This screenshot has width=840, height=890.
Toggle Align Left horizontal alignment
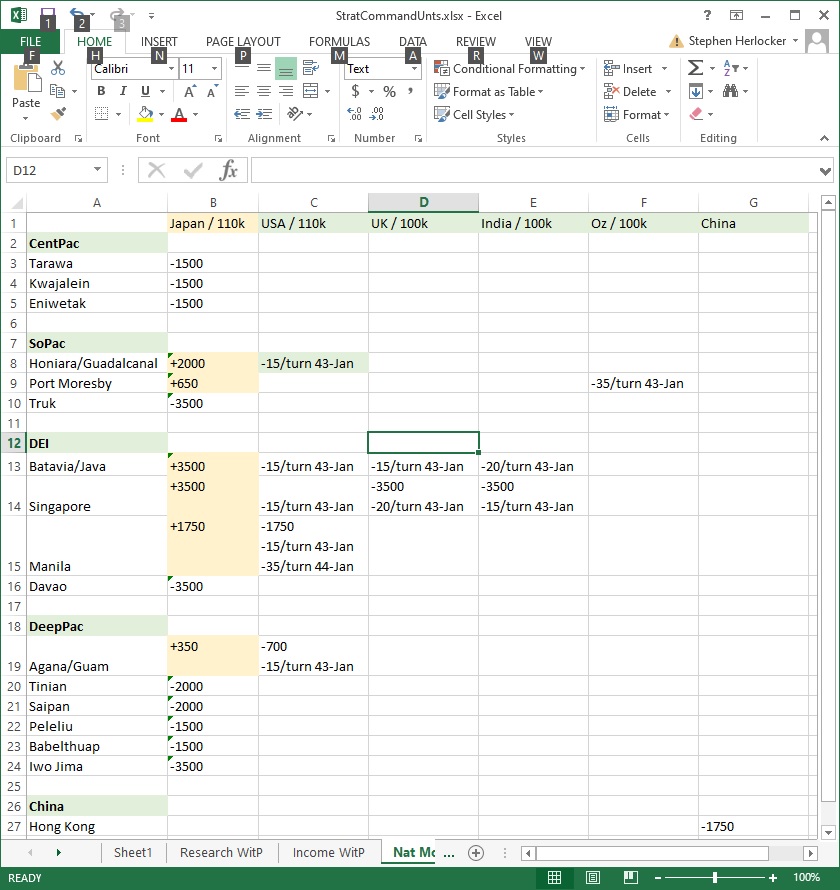pyautogui.click(x=242, y=91)
